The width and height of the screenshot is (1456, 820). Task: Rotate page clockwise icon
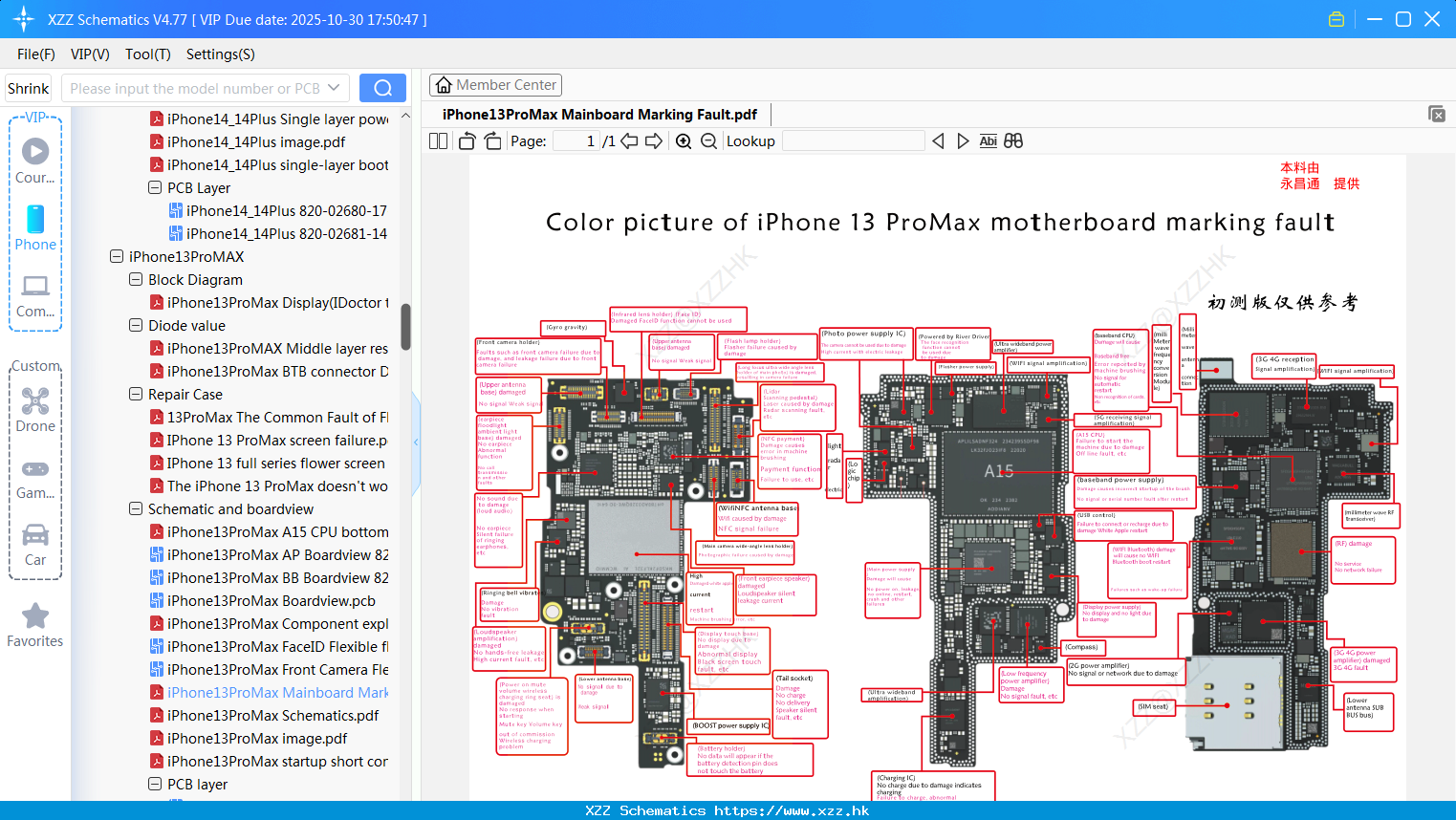[x=492, y=140]
